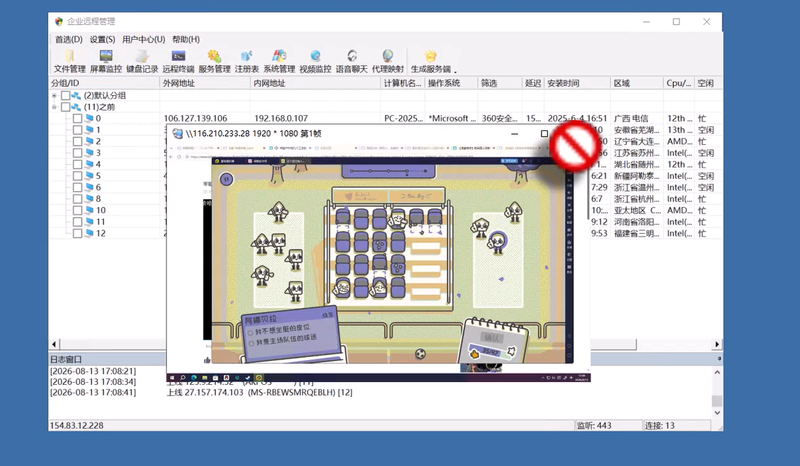800x466 pixels.
Task: Toggle the (11)之前 group checkbox
Action: pyautogui.click(x=65, y=107)
